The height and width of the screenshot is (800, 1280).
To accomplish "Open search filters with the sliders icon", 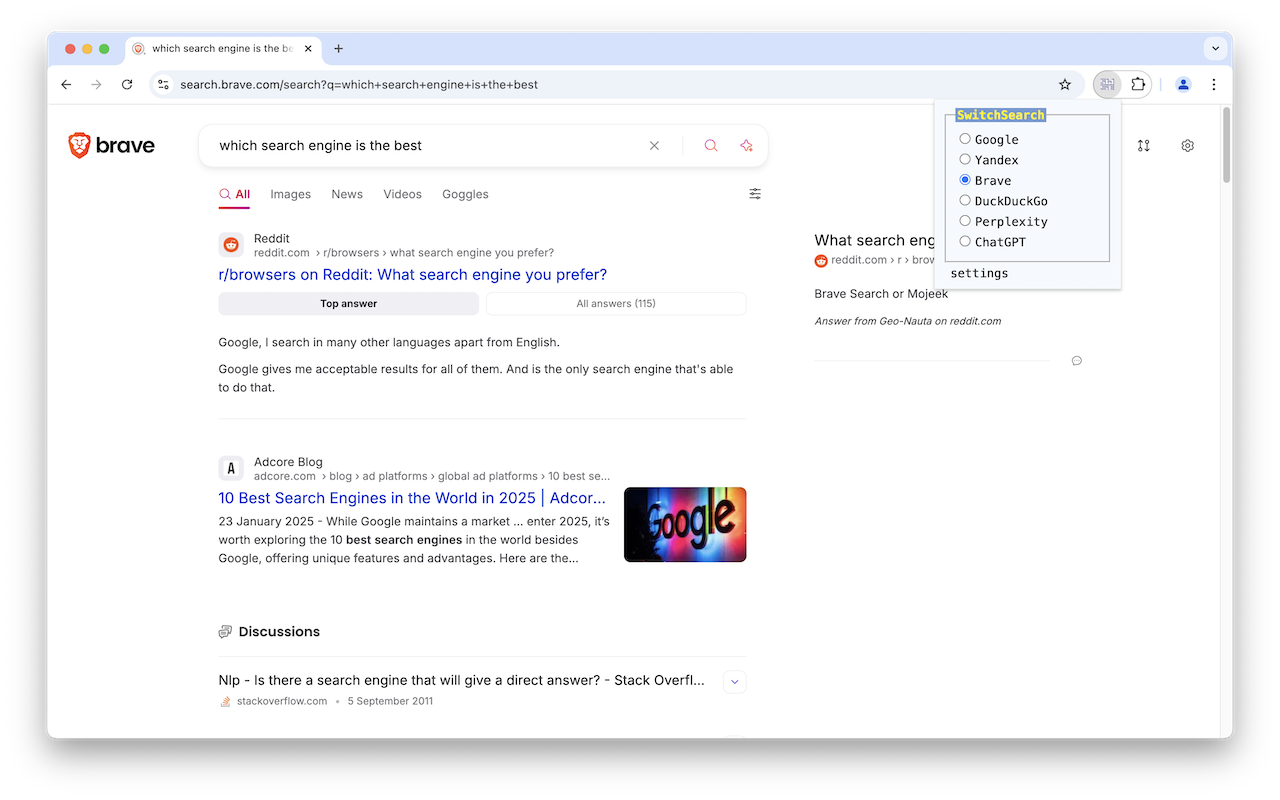I will (x=755, y=193).
